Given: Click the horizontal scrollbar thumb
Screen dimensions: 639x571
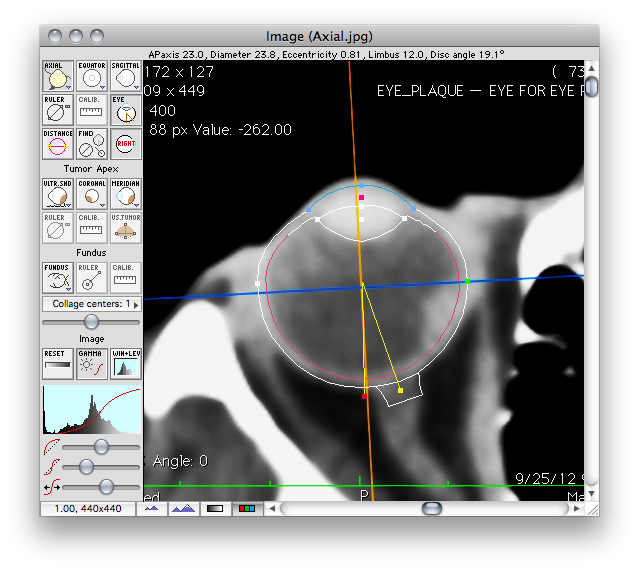Looking at the screenshot, I should (432, 509).
